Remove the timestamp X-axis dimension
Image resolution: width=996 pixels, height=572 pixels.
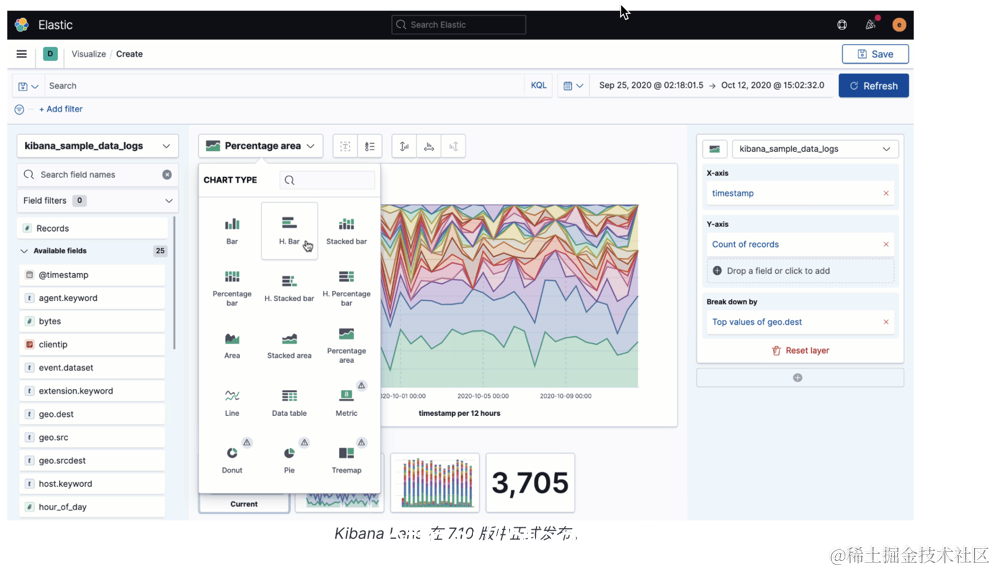tap(886, 193)
